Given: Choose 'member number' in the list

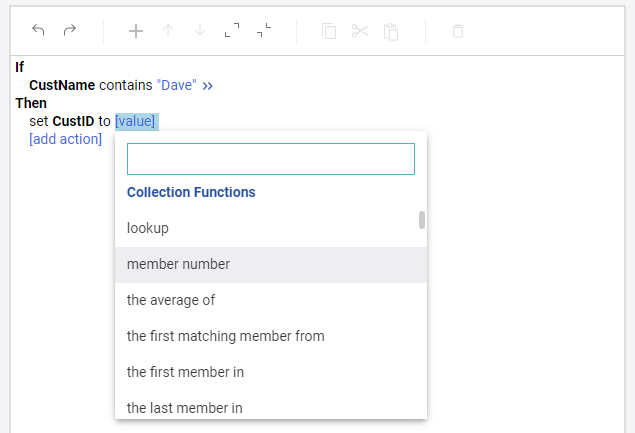Looking at the screenshot, I should pyautogui.click(x=178, y=264).
